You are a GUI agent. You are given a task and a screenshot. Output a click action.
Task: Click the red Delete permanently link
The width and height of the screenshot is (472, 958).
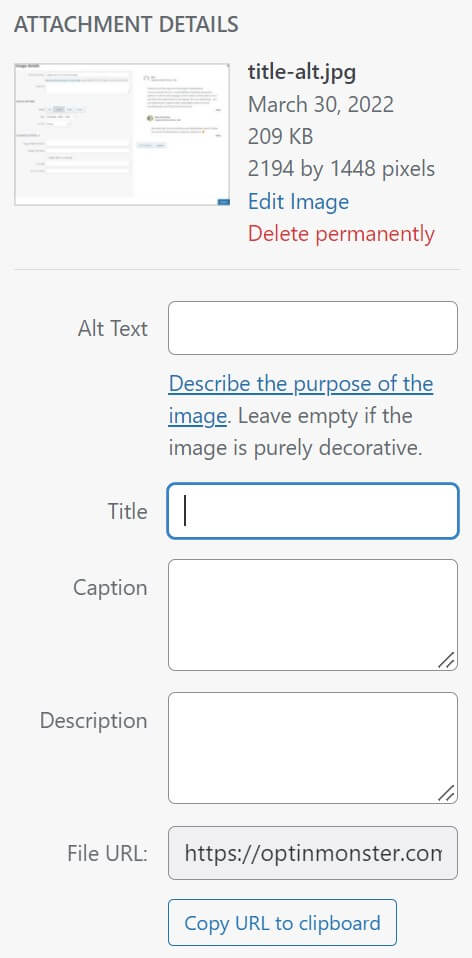(341, 233)
